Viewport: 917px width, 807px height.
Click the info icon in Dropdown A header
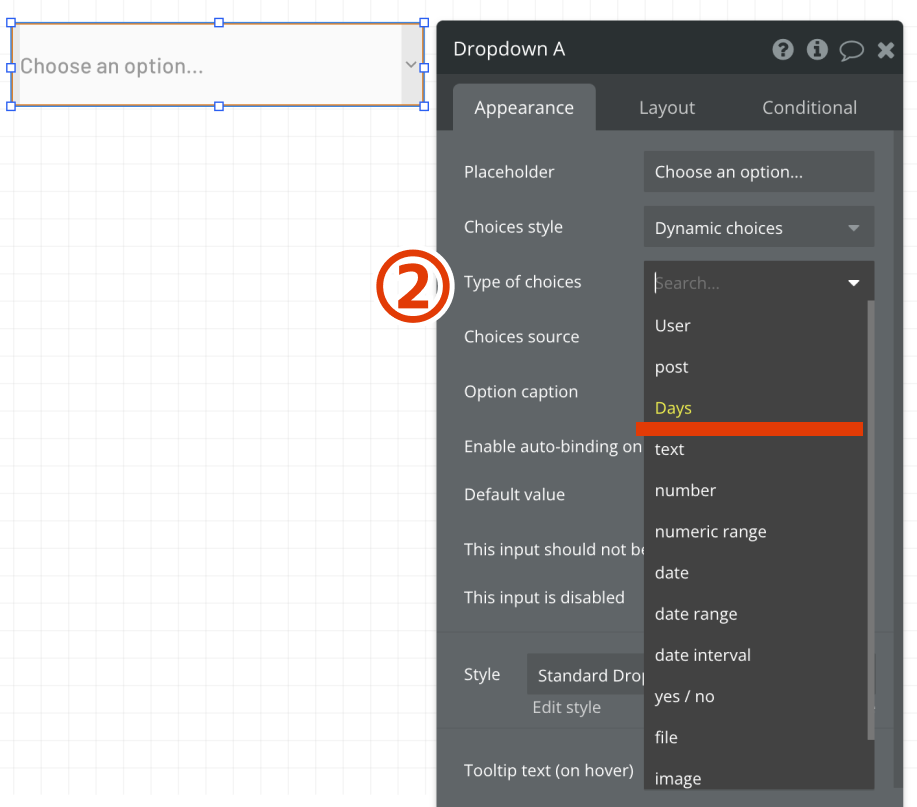817,50
